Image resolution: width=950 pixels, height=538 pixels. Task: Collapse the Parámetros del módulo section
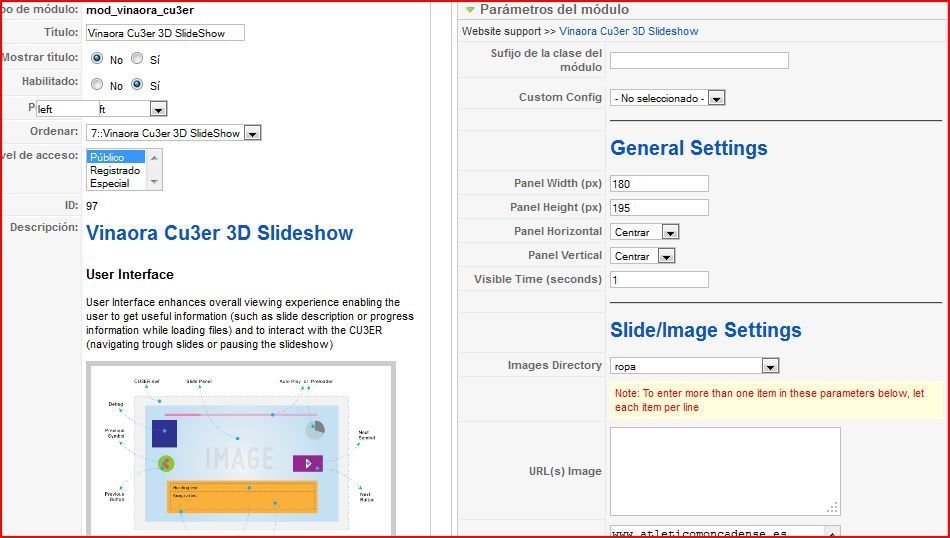tap(470, 10)
